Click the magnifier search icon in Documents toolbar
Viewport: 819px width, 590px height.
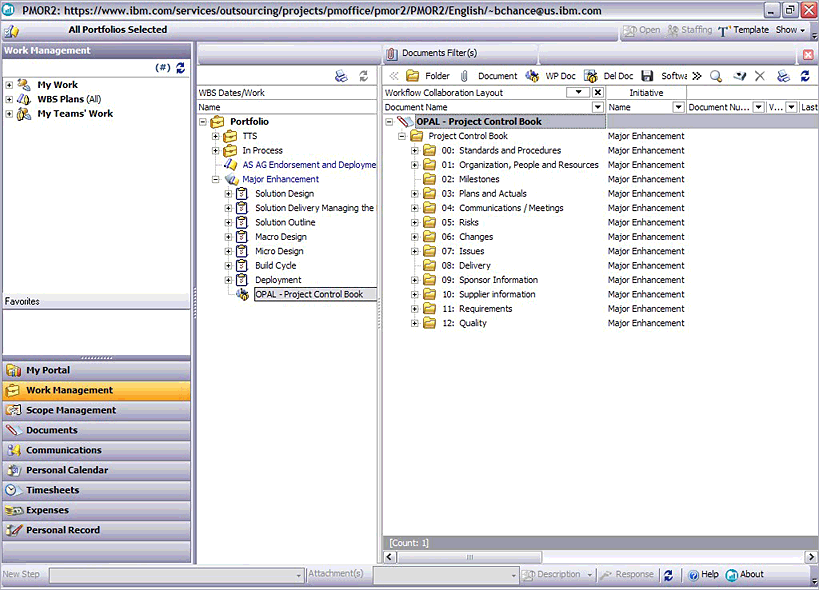(x=716, y=76)
